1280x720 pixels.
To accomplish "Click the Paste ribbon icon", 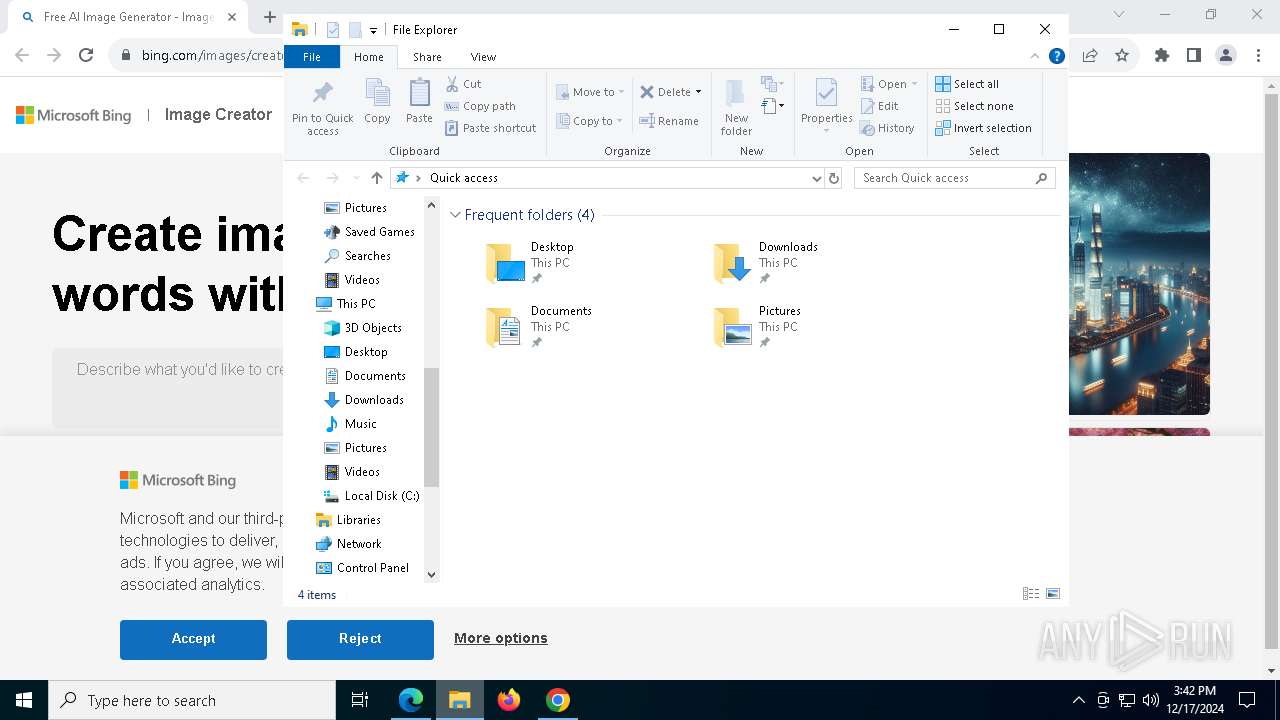I will click(419, 102).
